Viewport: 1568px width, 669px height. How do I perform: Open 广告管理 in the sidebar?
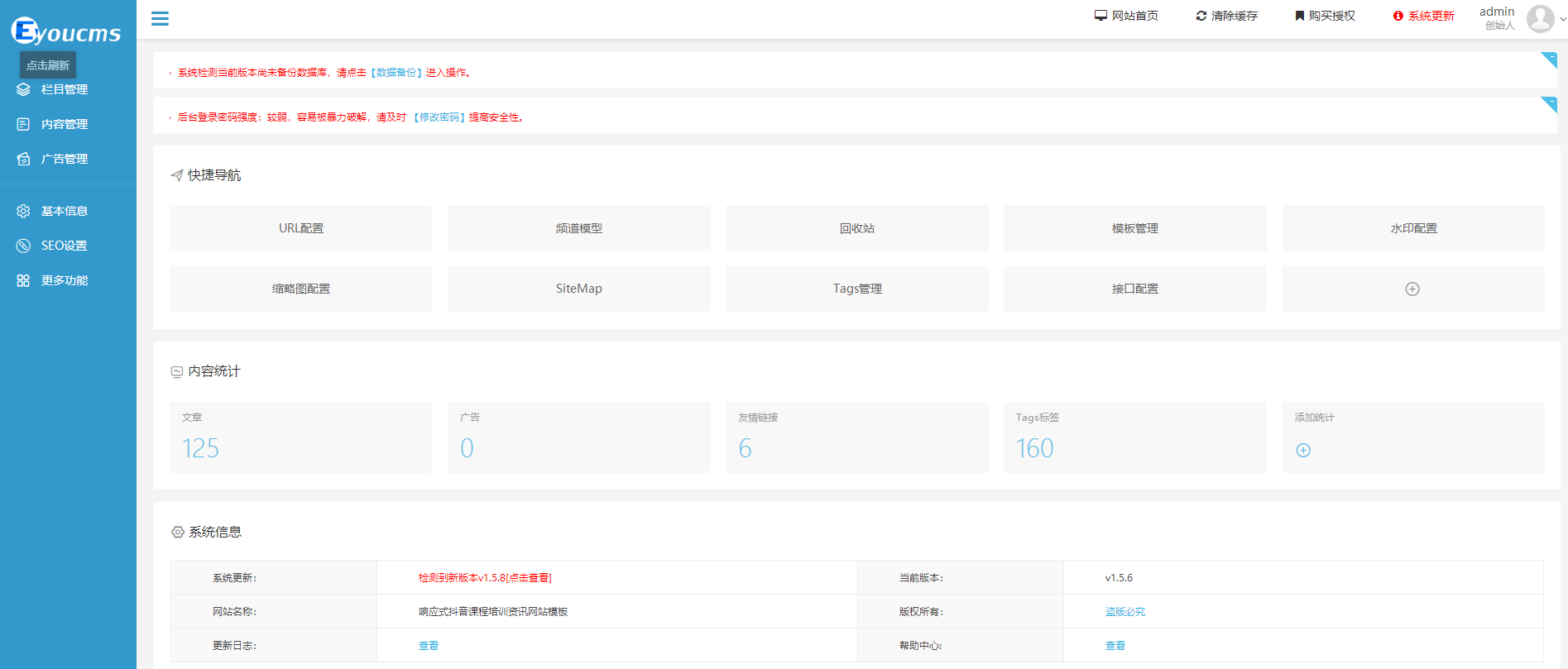[65, 159]
